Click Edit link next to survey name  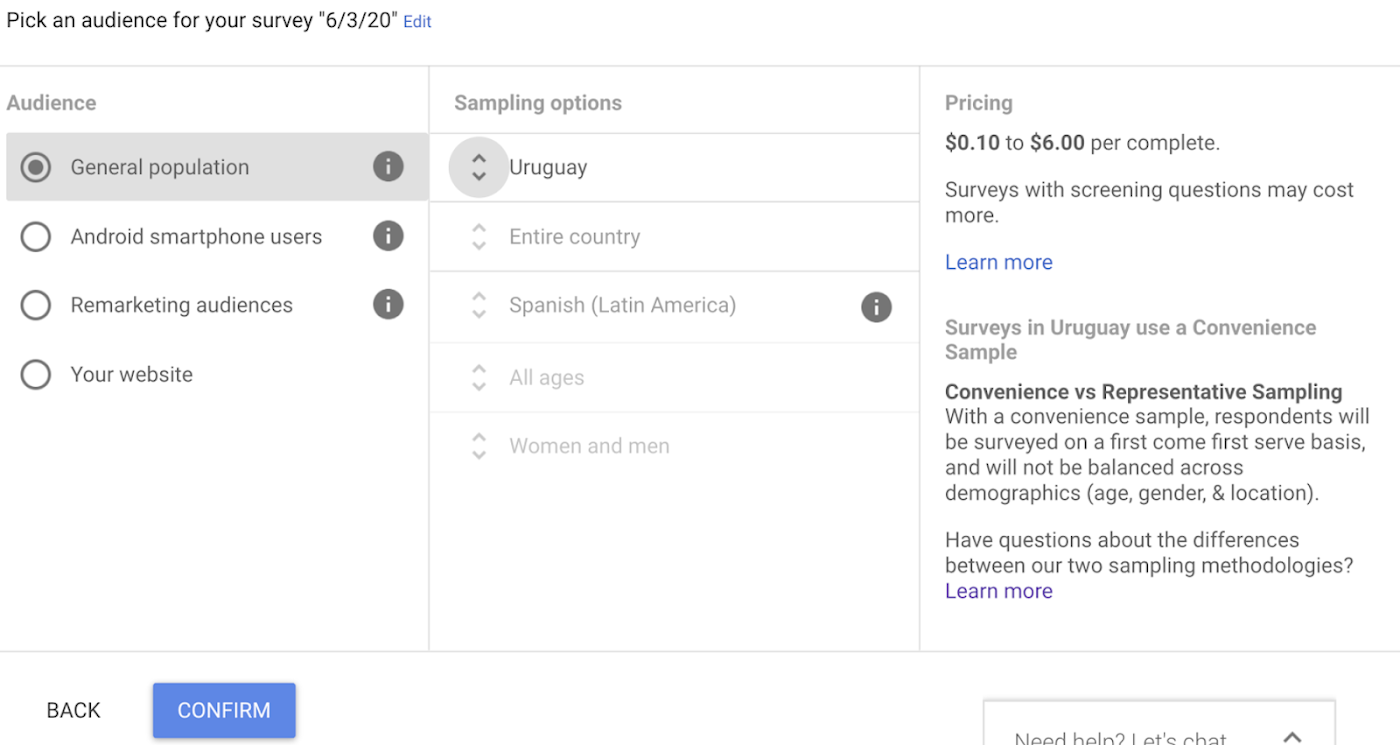click(x=417, y=21)
